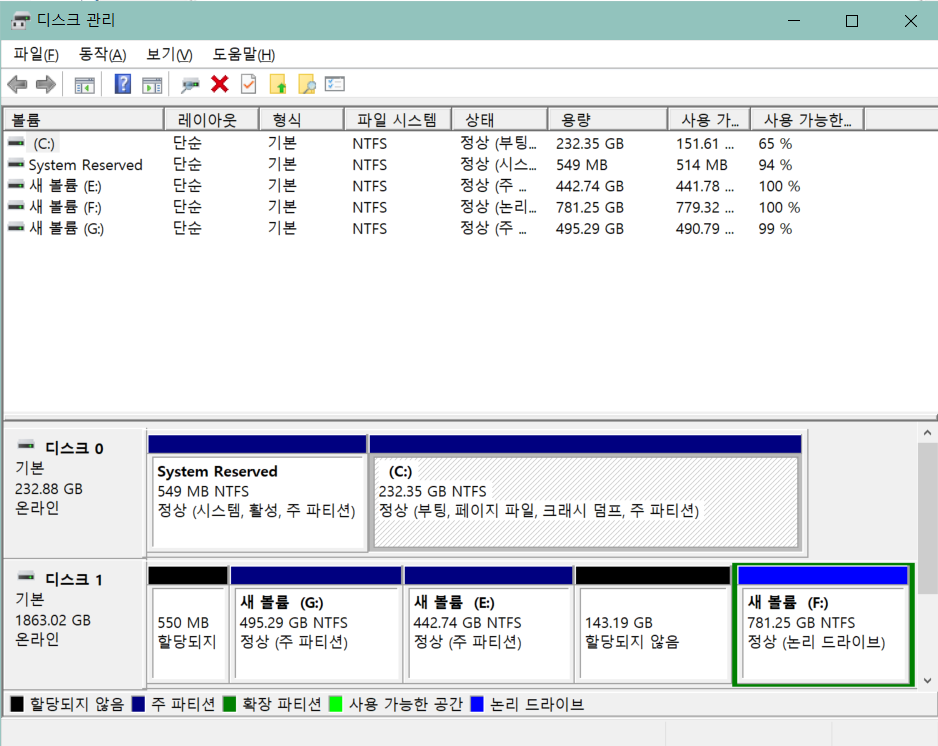Click the forward navigation arrow in the toolbar
This screenshot has width=938, height=746.
point(45,84)
